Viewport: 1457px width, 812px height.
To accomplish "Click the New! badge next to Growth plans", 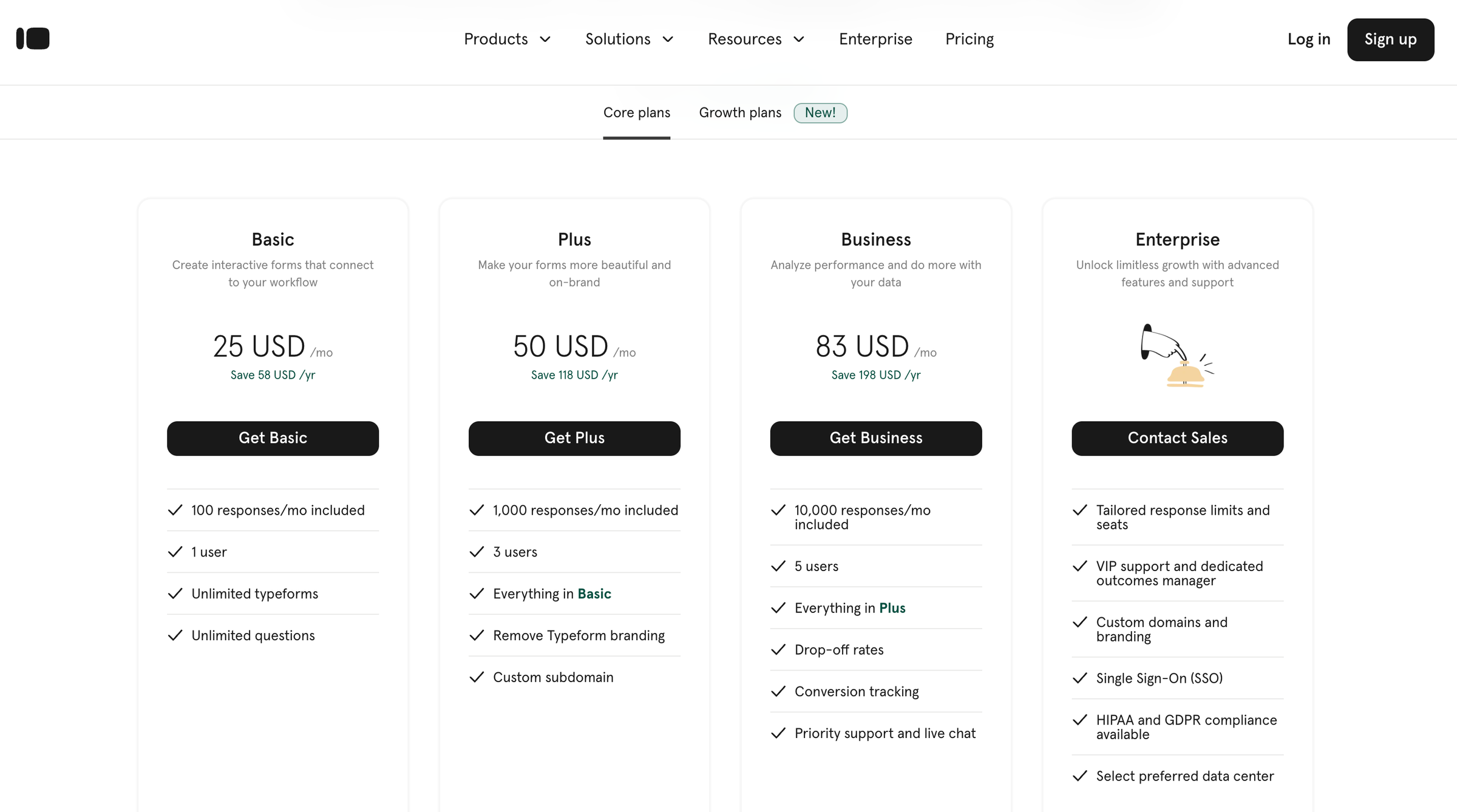I will (820, 113).
